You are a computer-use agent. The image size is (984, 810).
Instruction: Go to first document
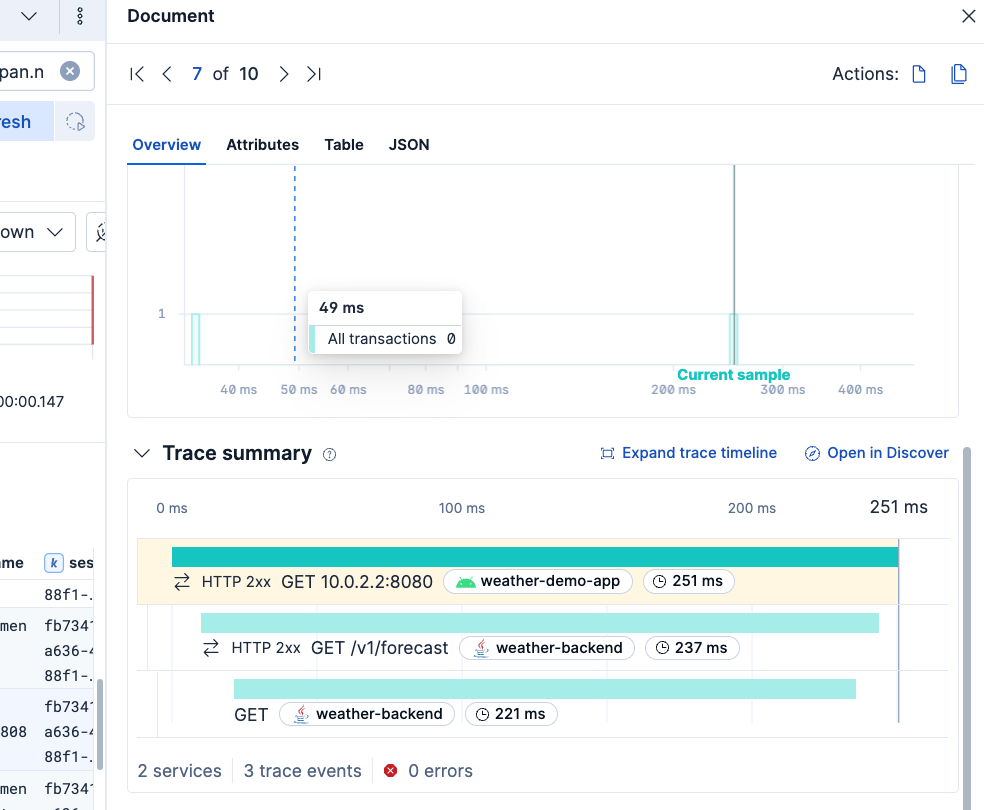tap(137, 74)
